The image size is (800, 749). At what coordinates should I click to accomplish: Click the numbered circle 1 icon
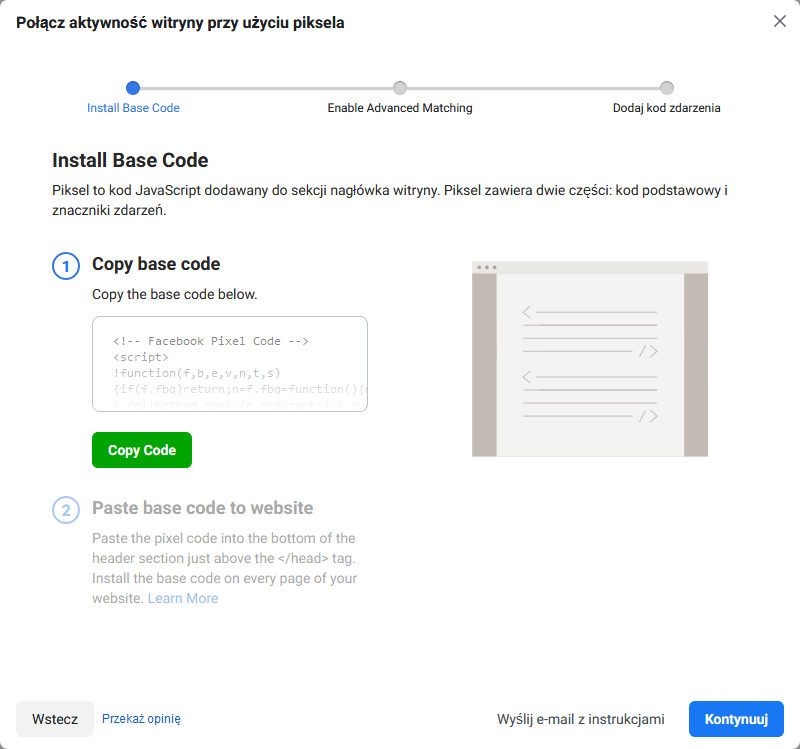pos(66,266)
